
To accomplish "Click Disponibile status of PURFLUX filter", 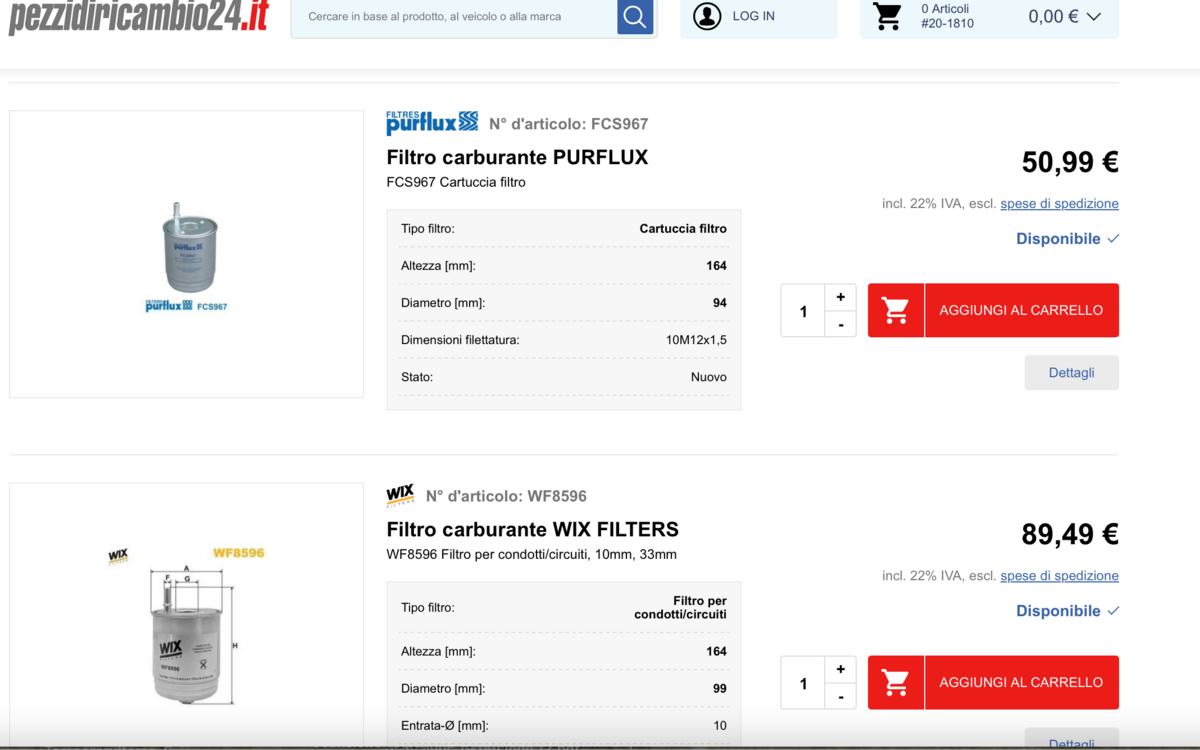I will coord(1067,238).
